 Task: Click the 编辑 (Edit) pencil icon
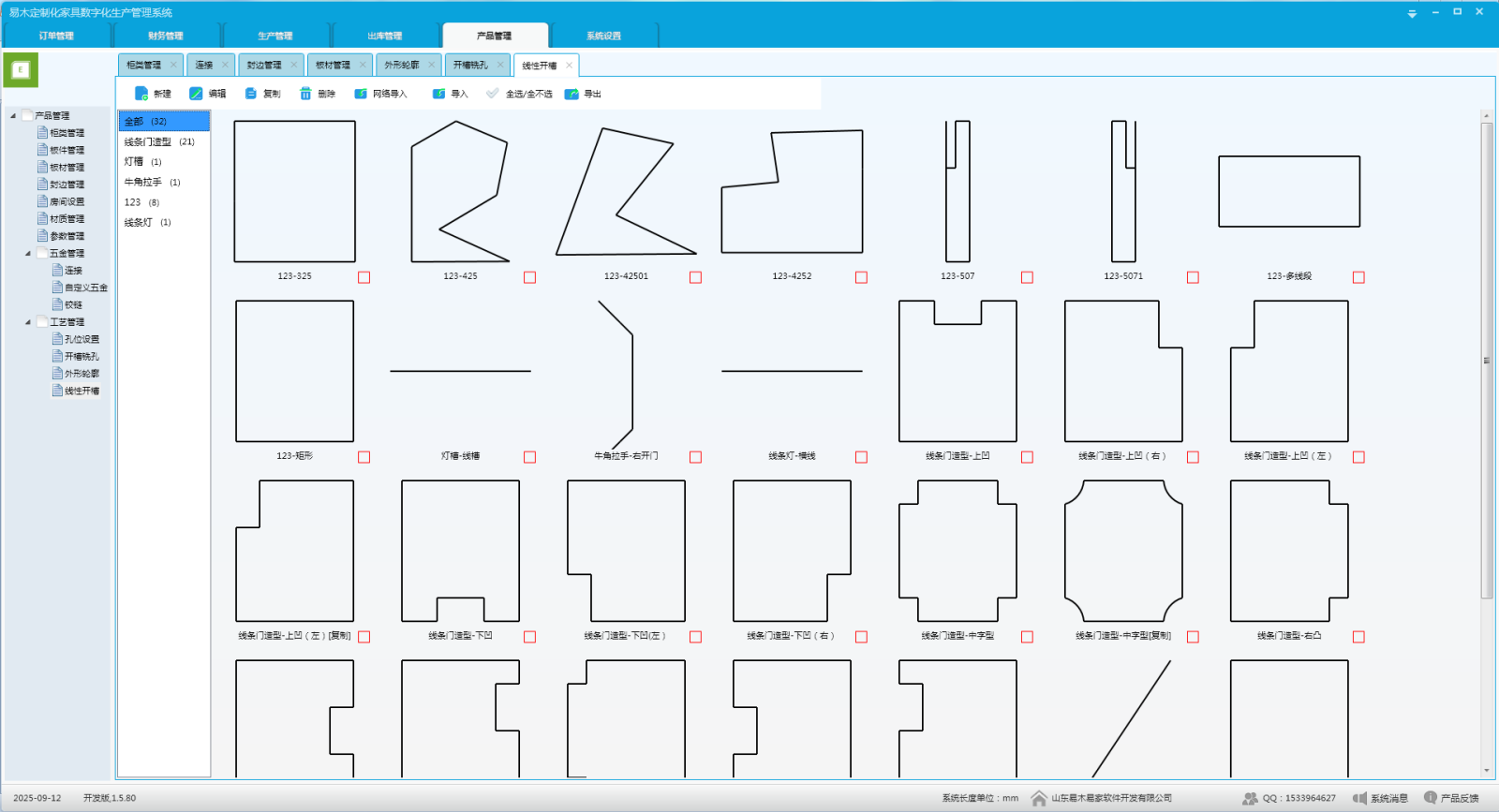pyautogui.click(x=196, y=94)
